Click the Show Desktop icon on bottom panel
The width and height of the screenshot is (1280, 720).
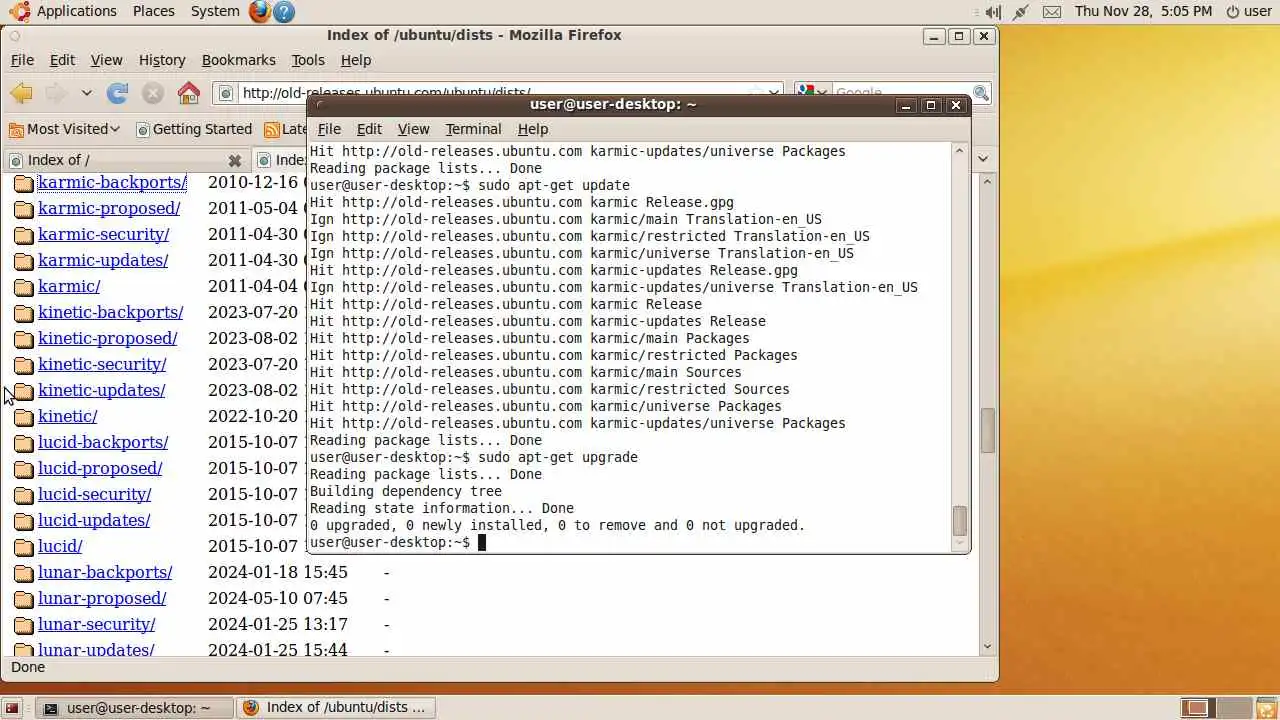click(12, 708)
